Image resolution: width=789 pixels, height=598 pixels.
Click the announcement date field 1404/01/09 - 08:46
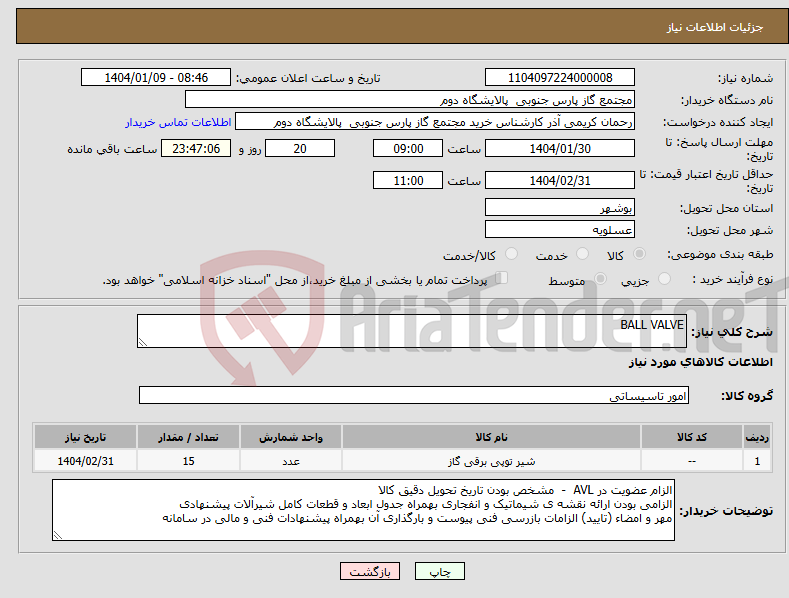[156, 78]
